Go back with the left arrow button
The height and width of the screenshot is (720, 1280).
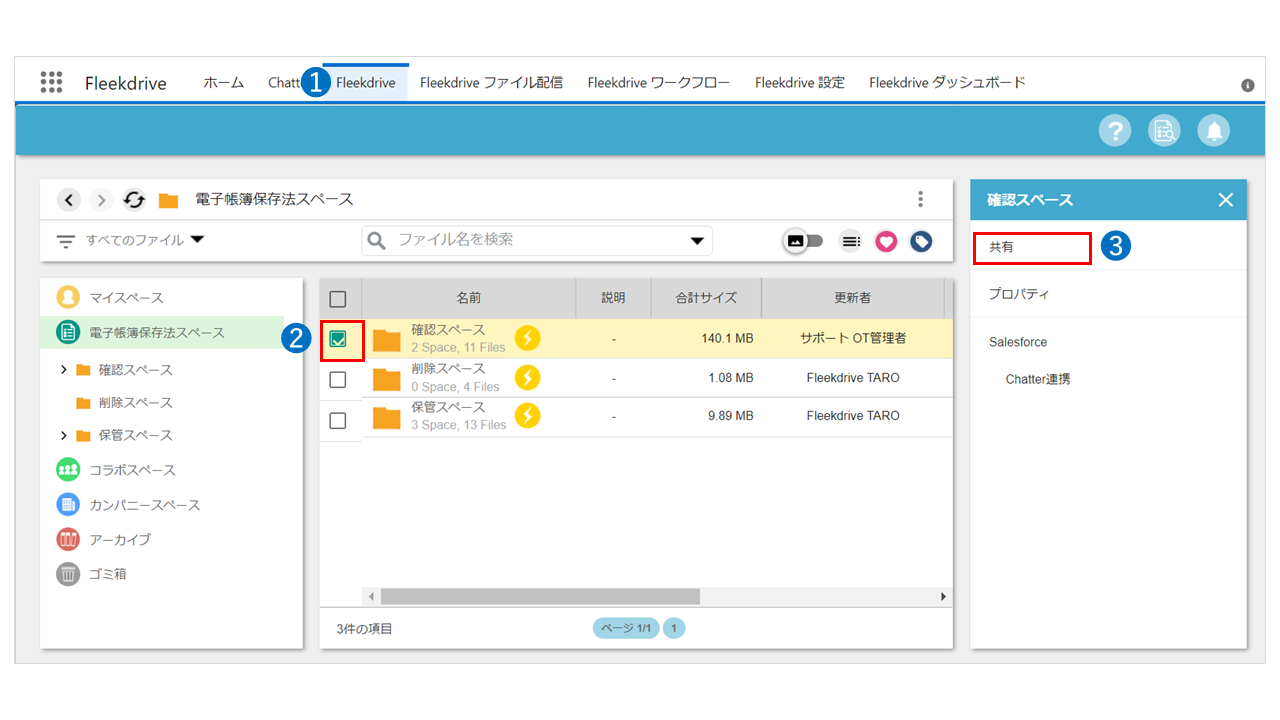[x=69, y=200]
